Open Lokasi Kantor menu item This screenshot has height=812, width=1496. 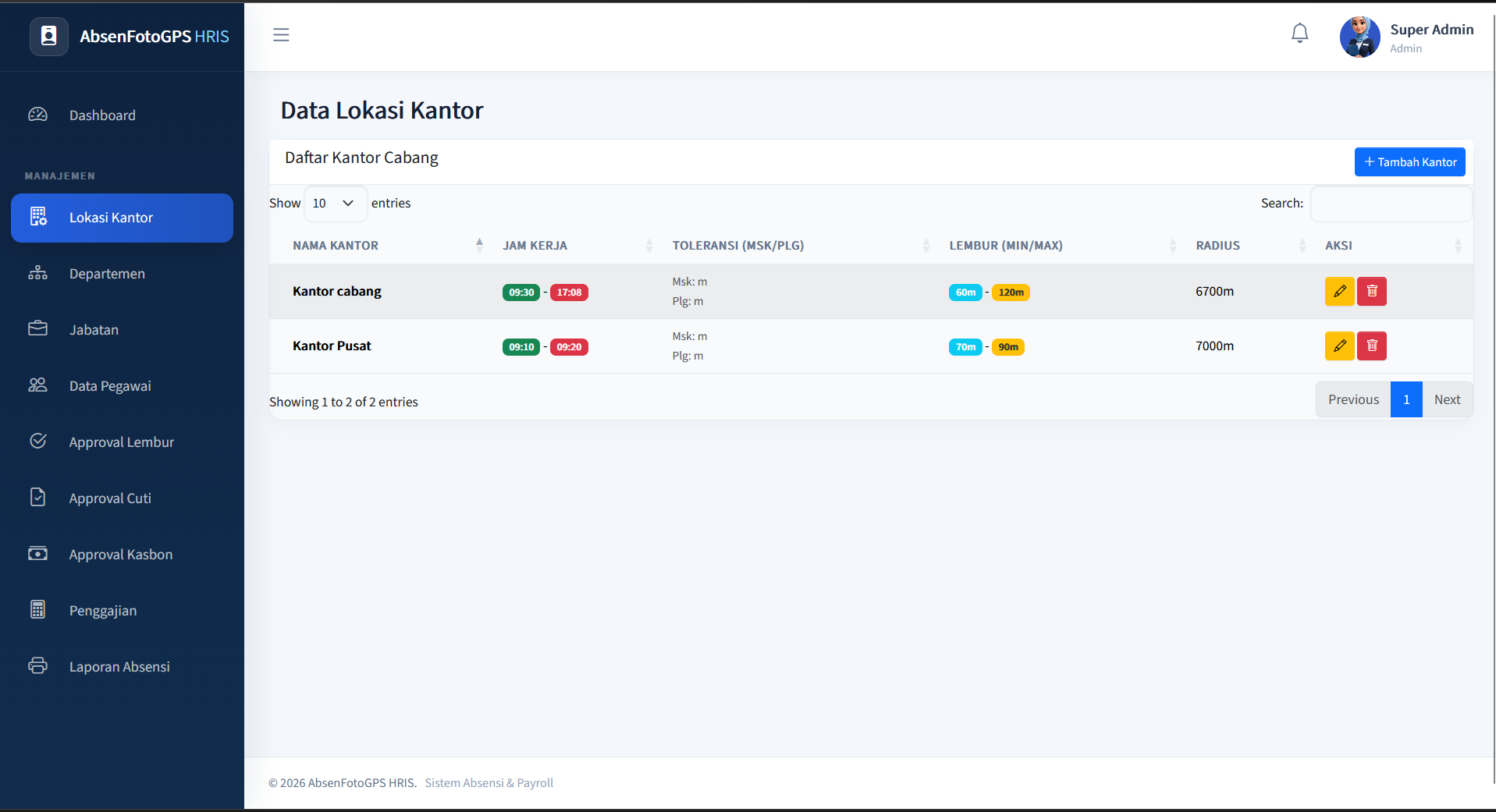pos(122,218)
